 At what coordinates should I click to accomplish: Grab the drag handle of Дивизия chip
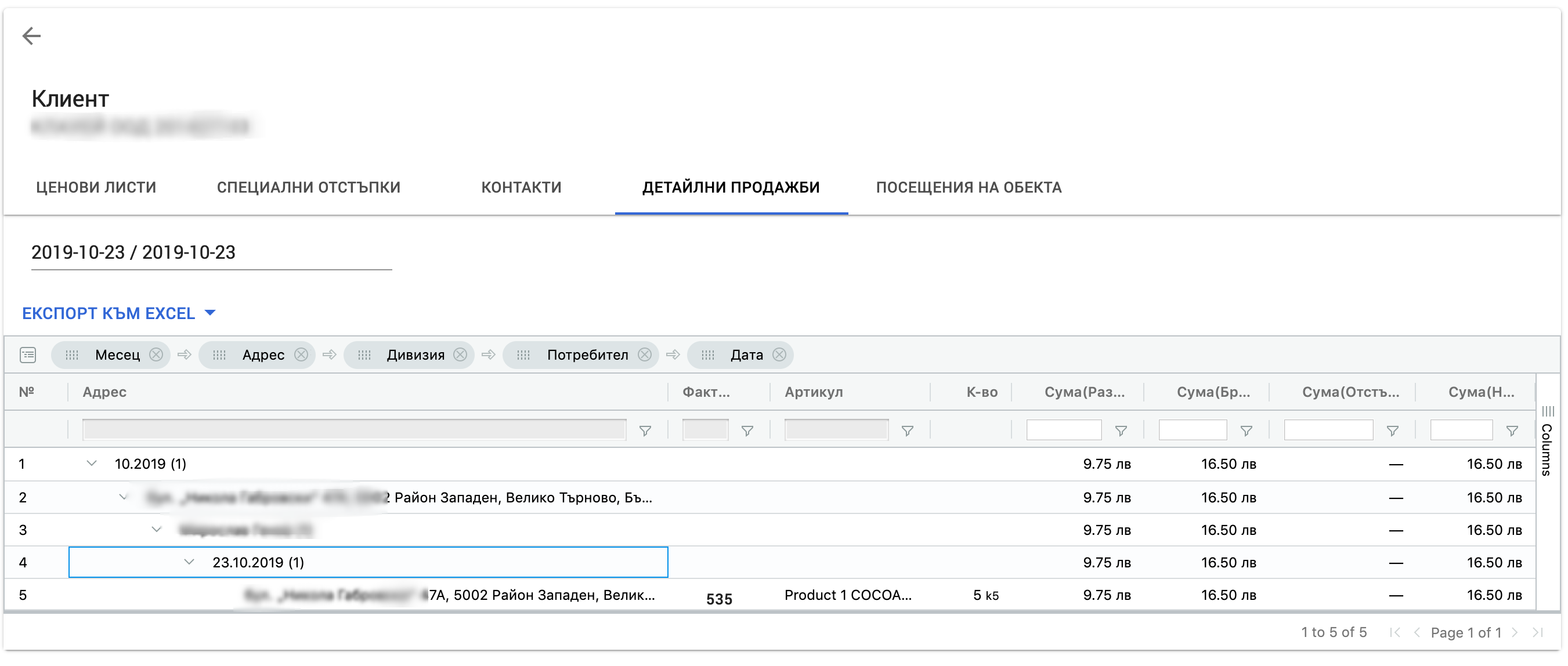(x=364, y=355)
